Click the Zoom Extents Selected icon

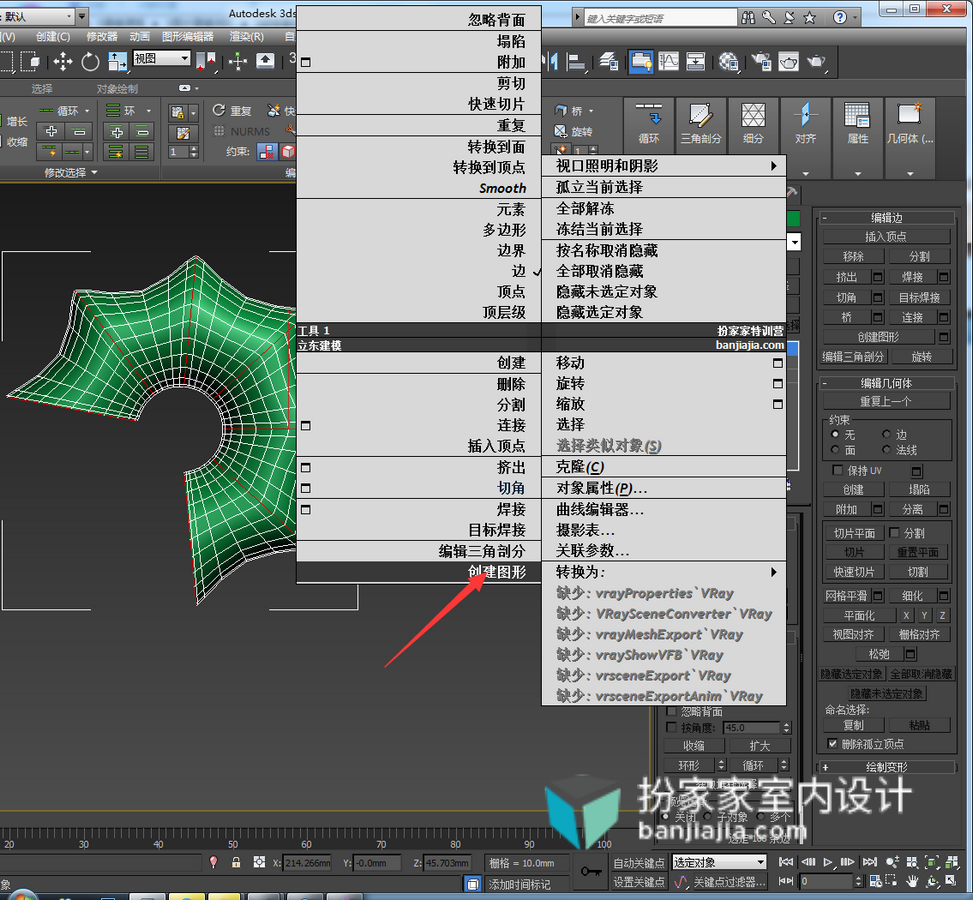931,862
